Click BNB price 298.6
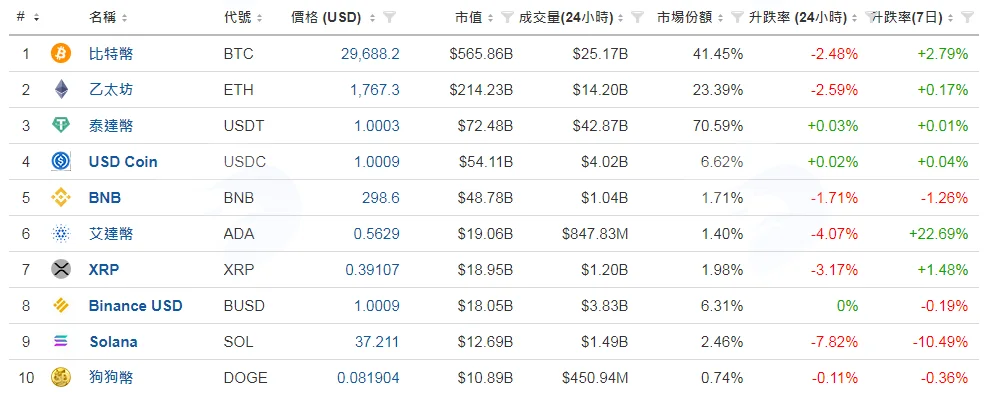Screen dimensions: 986x408 tap(380, 198)
